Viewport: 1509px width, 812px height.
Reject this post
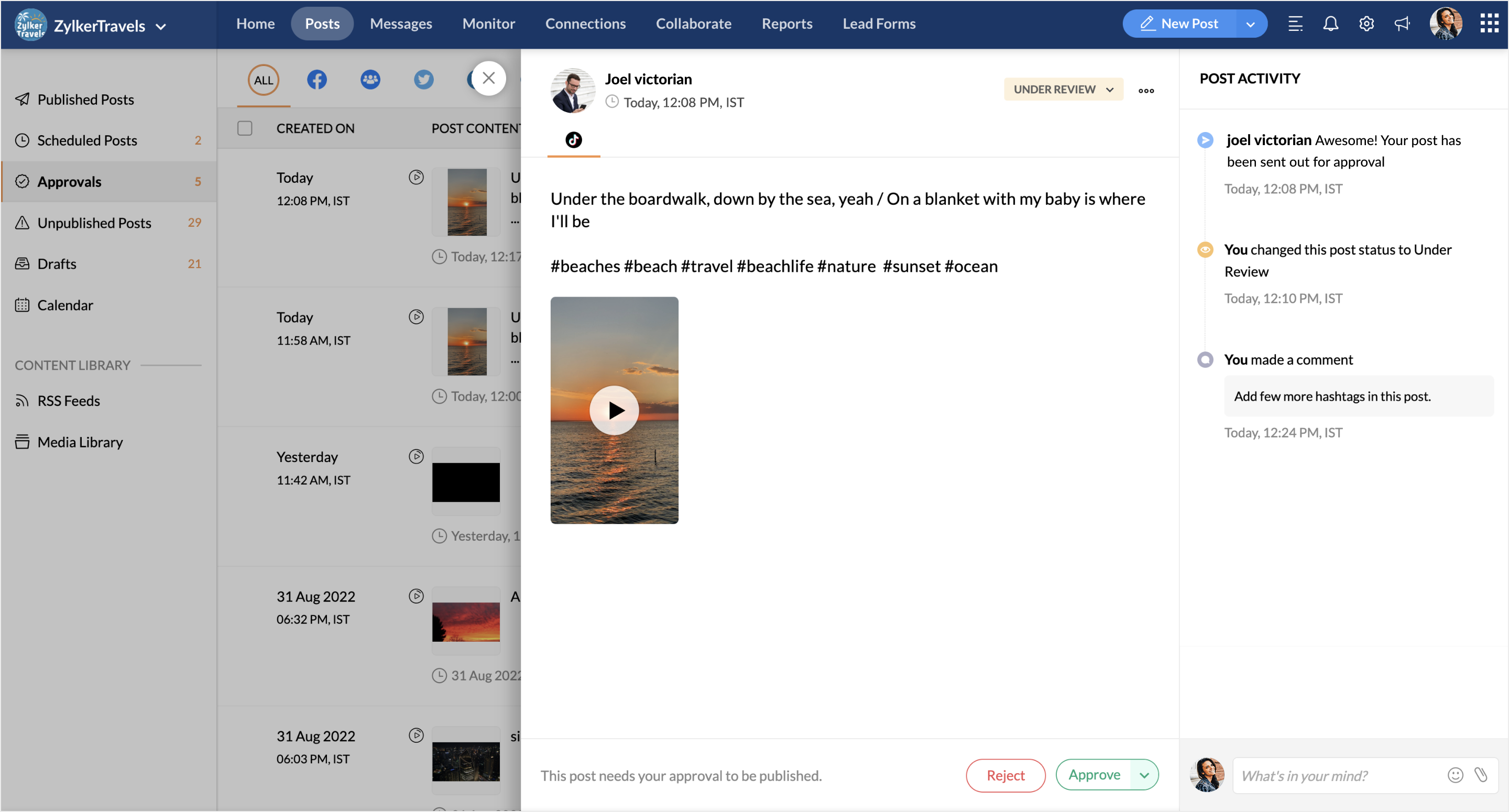1005,775
